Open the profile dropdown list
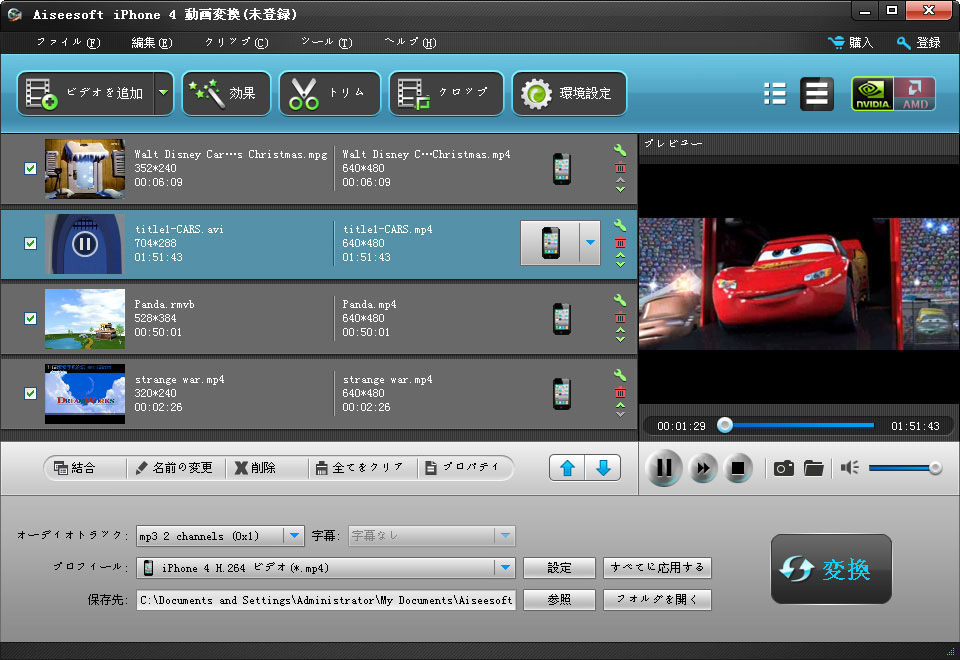This screenshot has height=660, width=960. coord(504,568)
